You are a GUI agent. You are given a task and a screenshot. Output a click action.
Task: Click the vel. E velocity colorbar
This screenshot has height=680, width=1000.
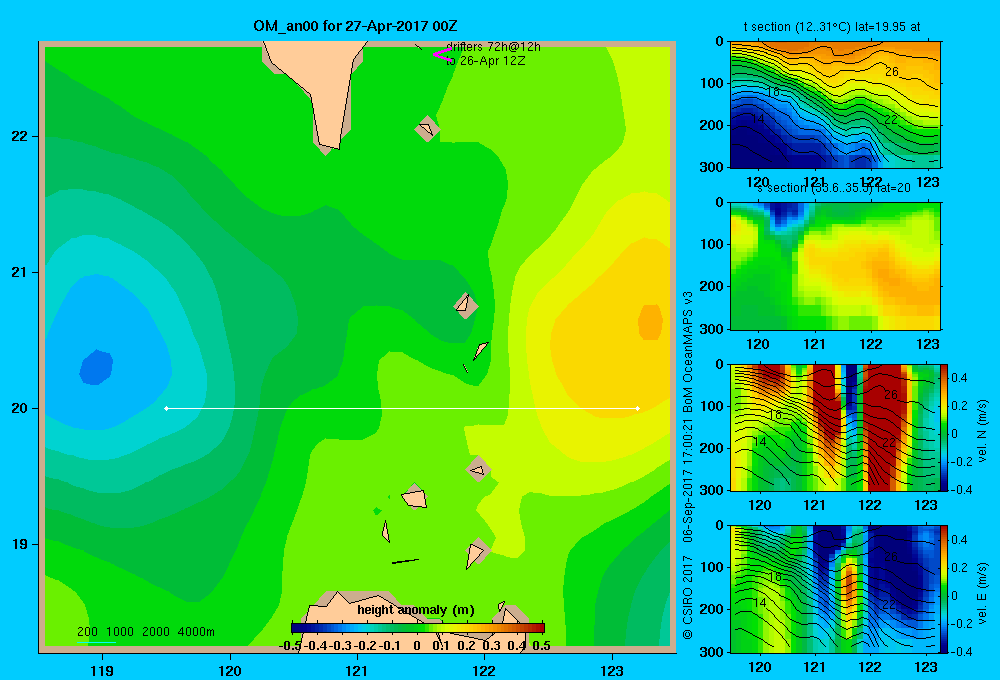coord(945,589)
